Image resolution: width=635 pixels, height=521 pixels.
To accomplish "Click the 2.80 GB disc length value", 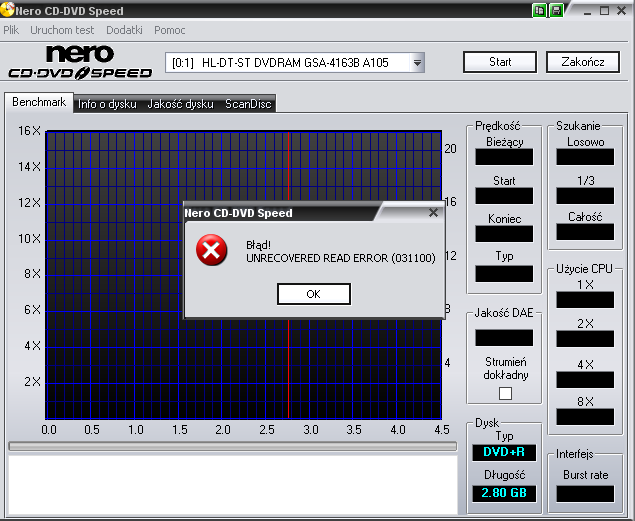I will point(504,493).
